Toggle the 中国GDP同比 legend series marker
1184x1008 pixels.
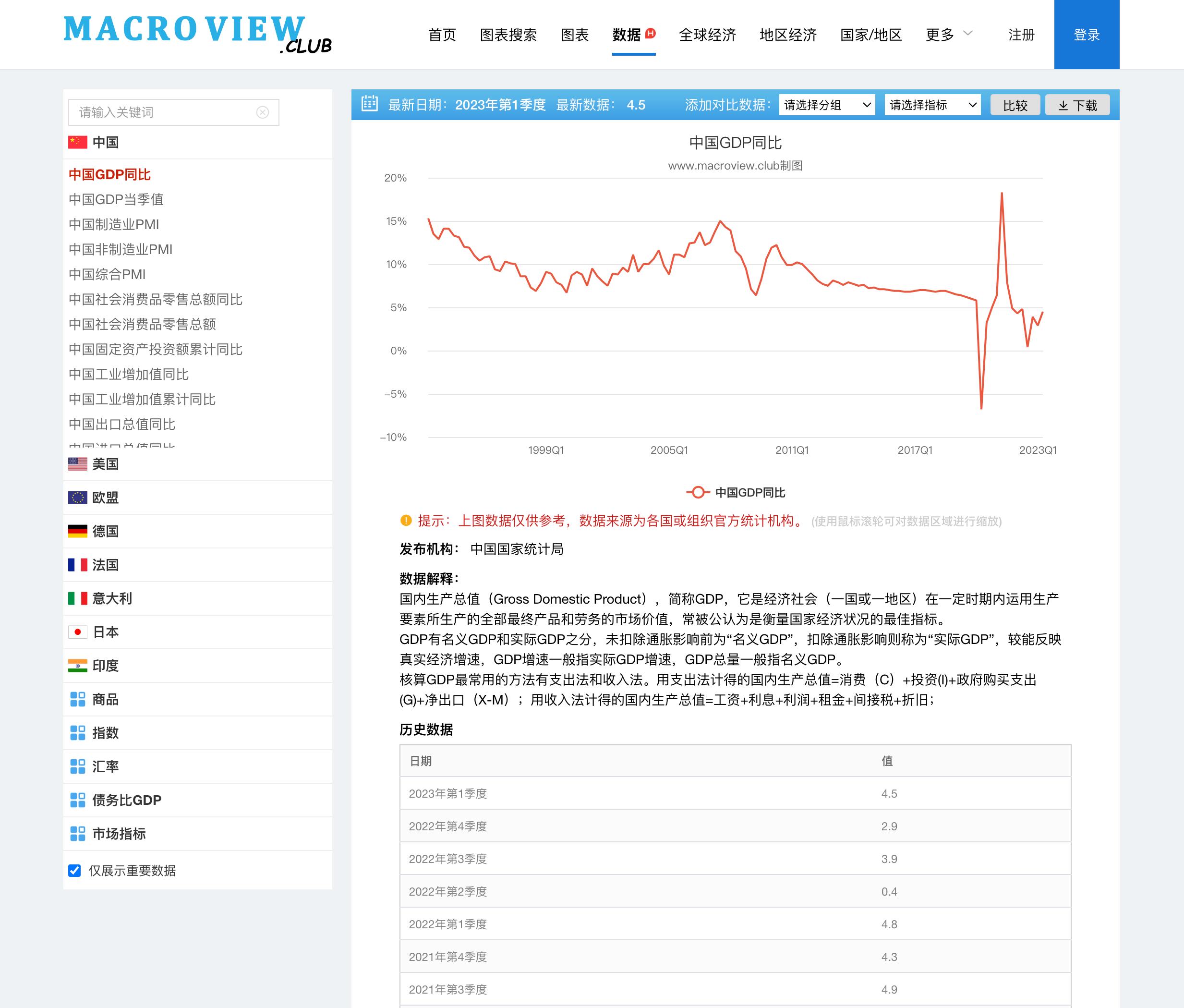click(698, 492)
